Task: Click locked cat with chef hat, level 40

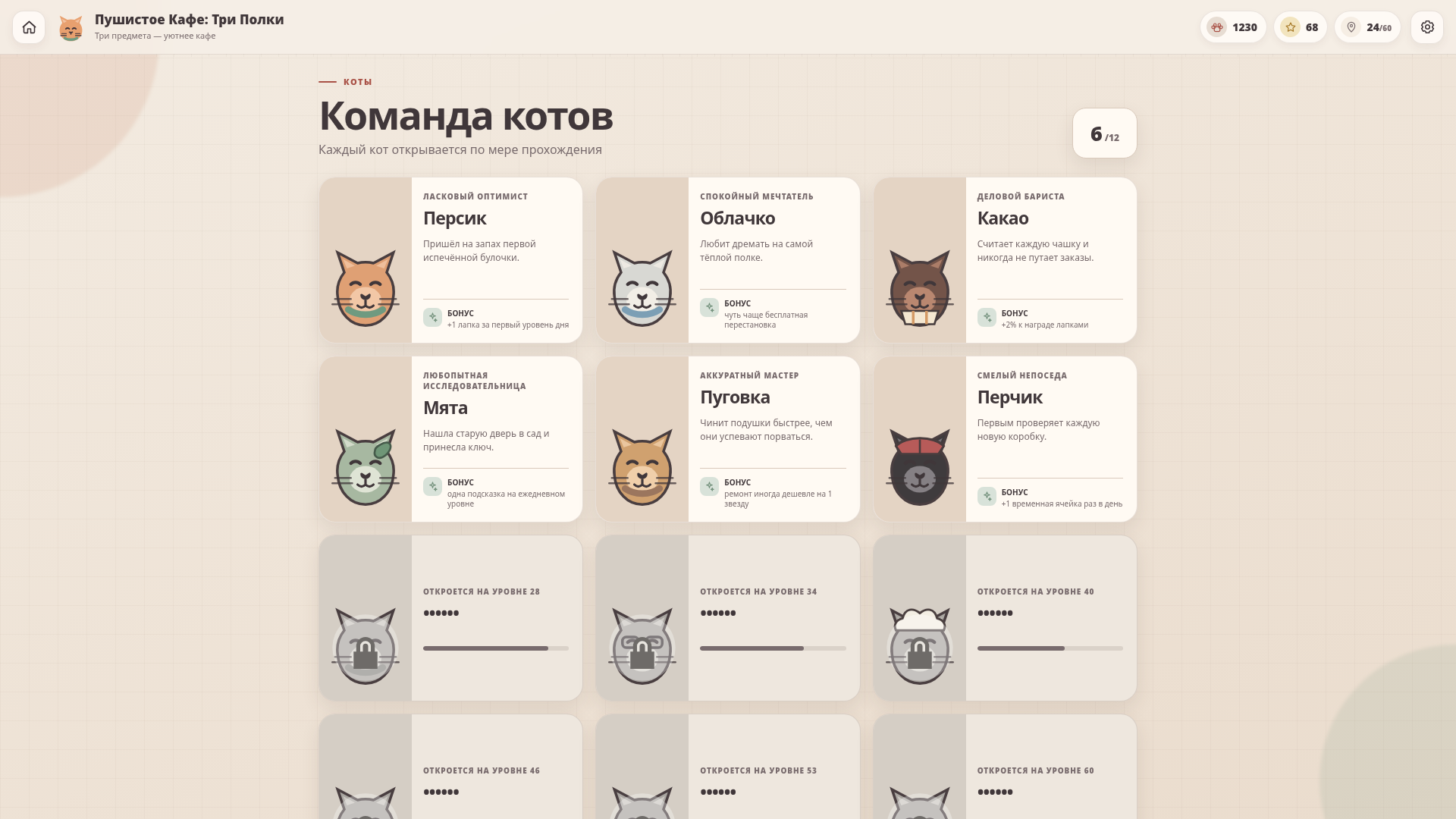Action: tap(920, 647)
